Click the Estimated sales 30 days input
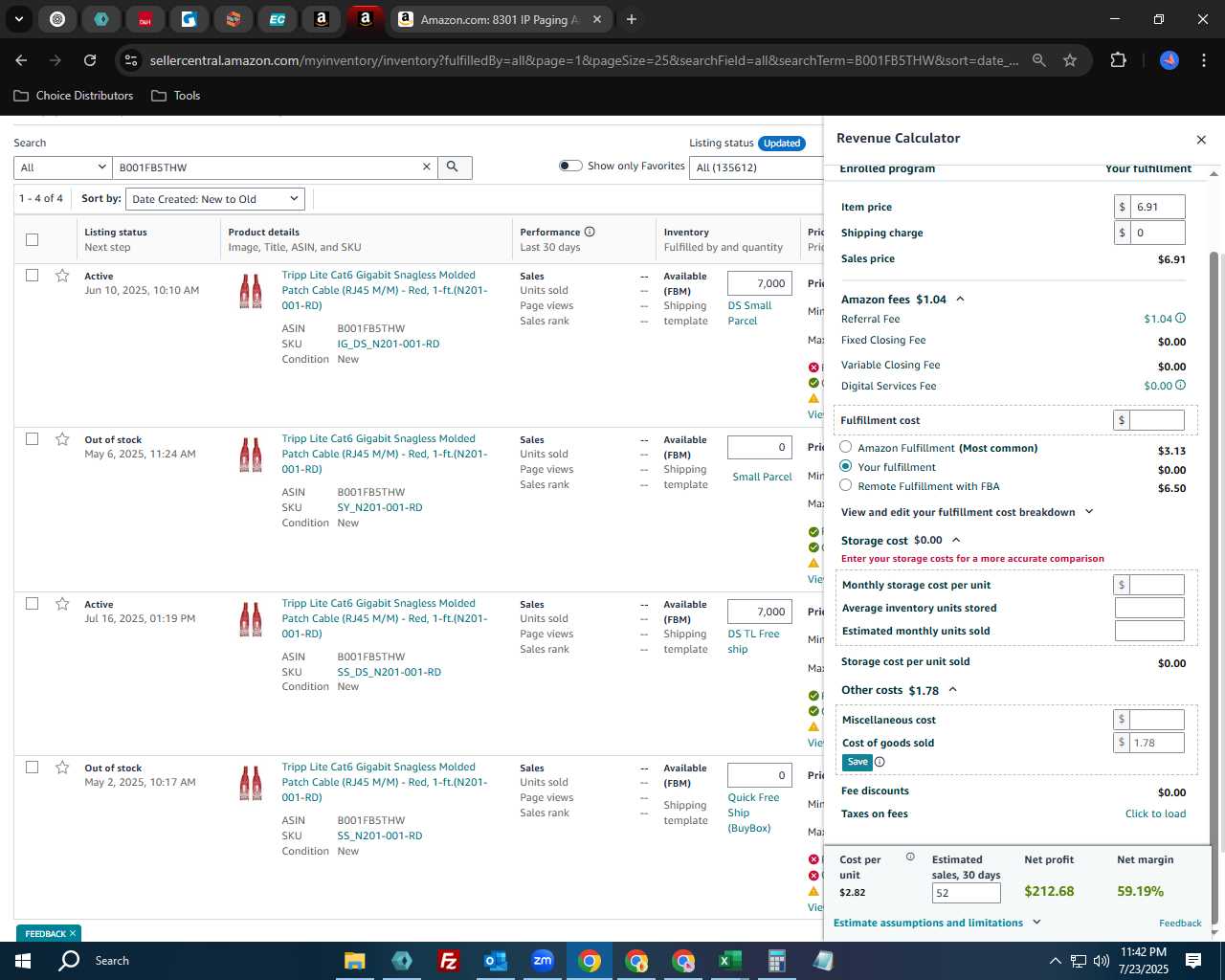This screenshot has width=1225, height=980. click(966, 893)
